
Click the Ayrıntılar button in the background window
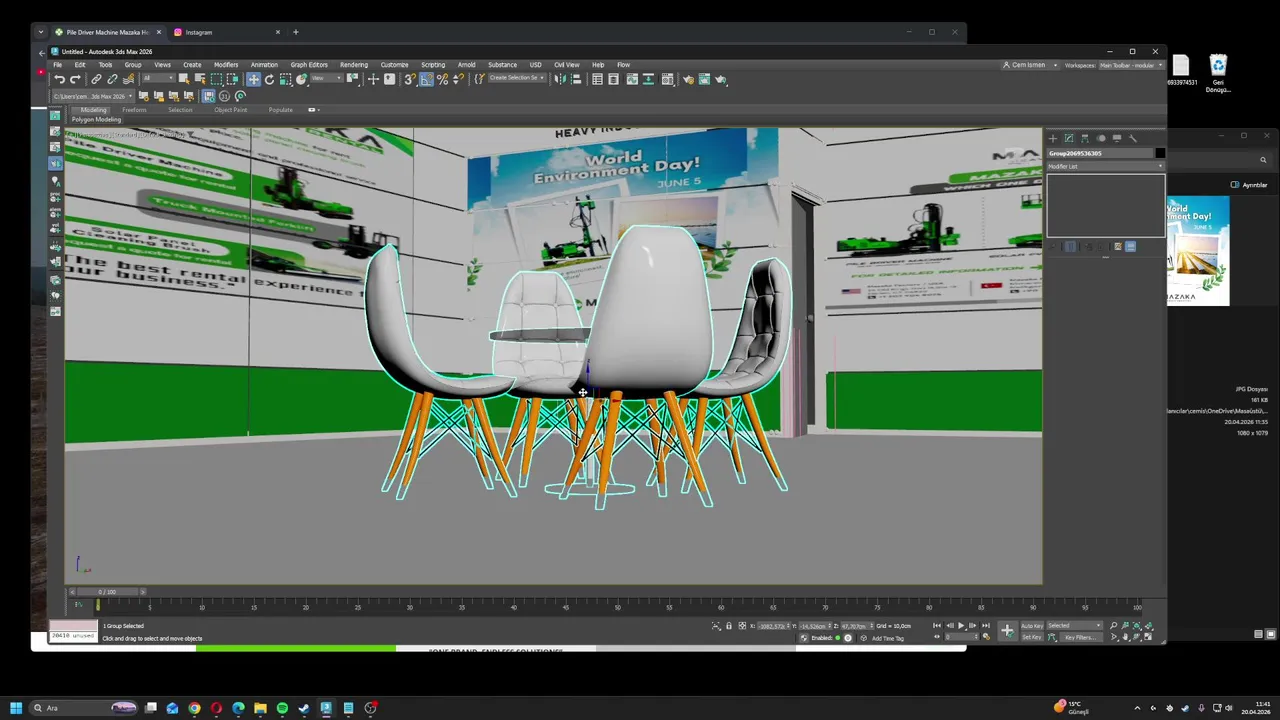pyautogui.click(x=1249, y=185)
